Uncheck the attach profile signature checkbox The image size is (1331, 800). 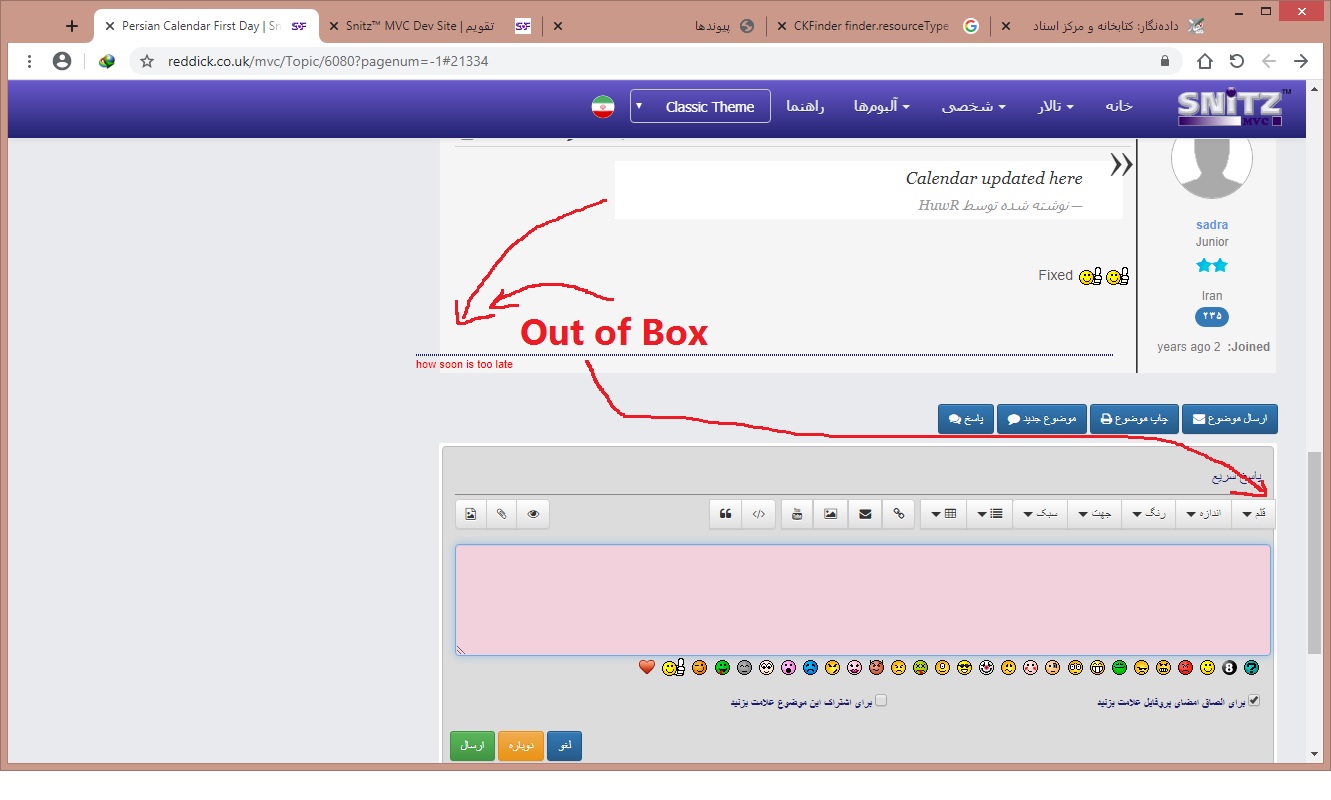(x=1254, y=701)
